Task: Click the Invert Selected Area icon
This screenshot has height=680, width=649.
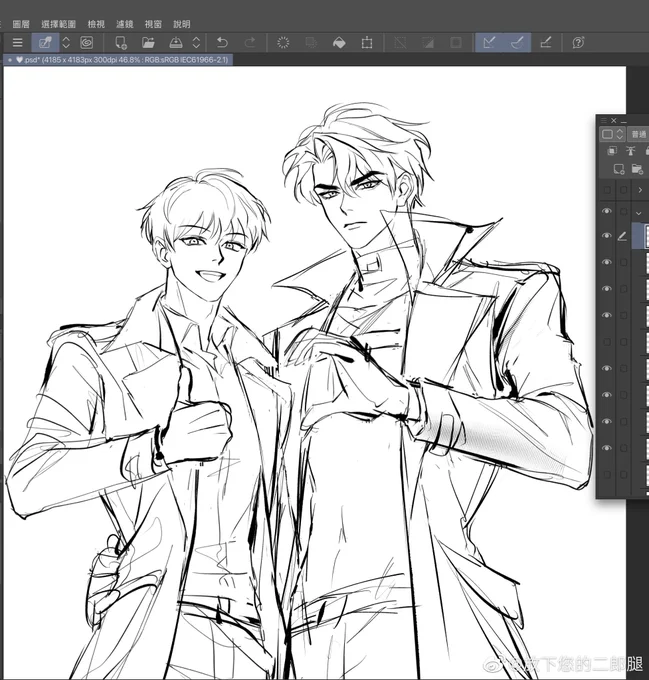Action: pos(428,42)
